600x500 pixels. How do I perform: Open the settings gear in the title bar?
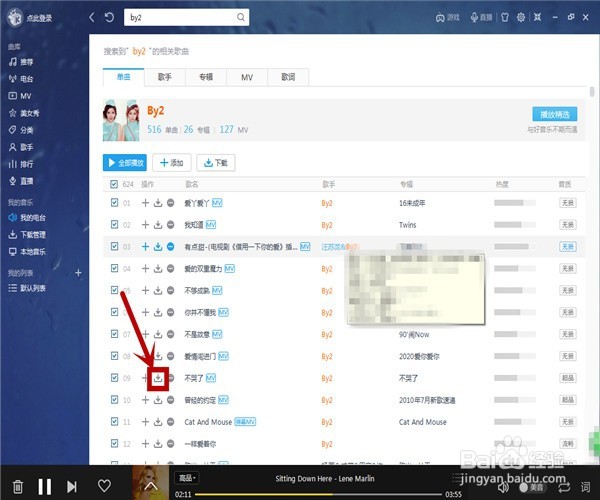click(x=521, y=17)
